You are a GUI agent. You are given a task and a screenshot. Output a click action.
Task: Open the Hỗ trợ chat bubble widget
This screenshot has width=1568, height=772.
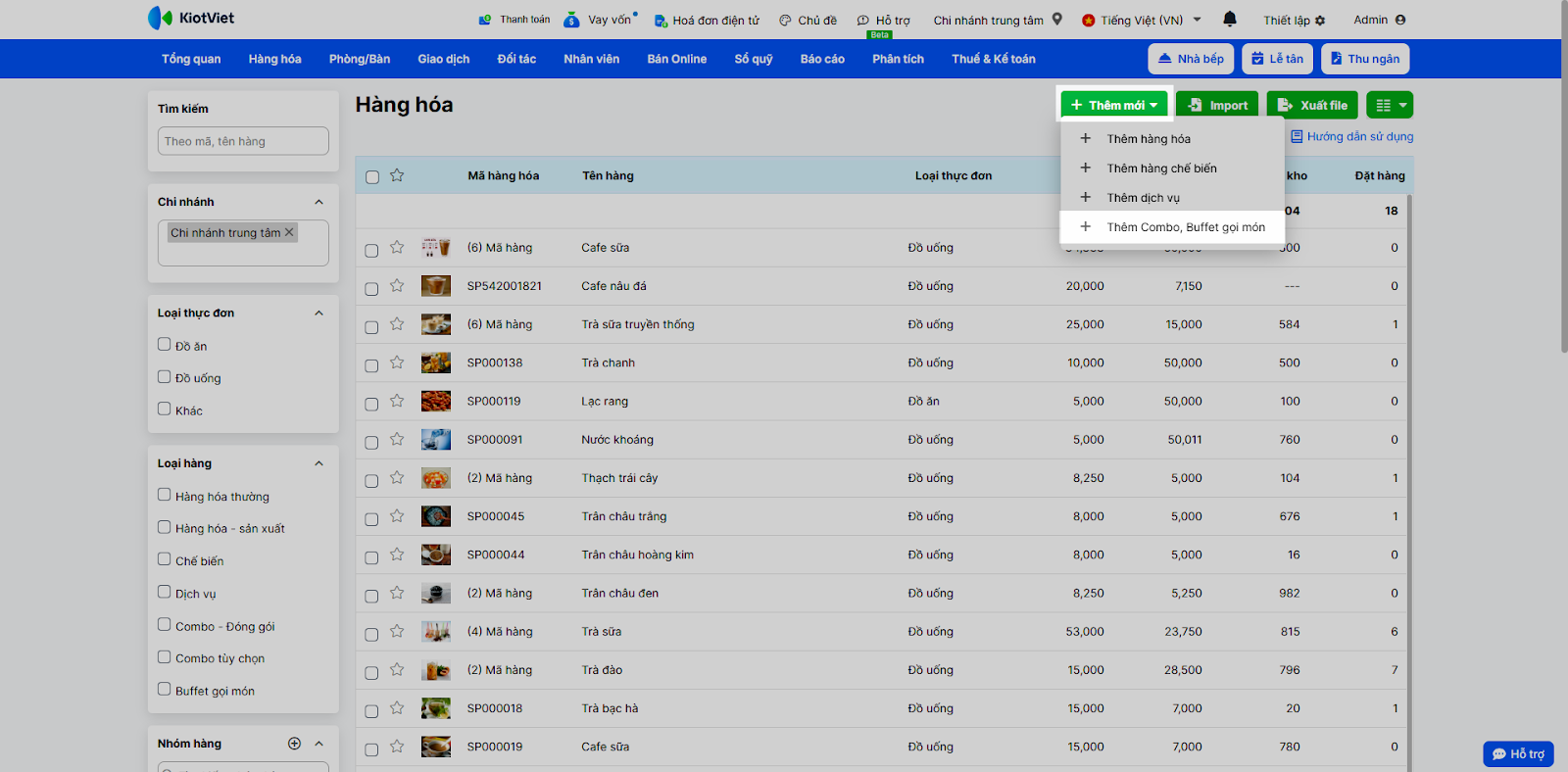(x=1518, y=753)
